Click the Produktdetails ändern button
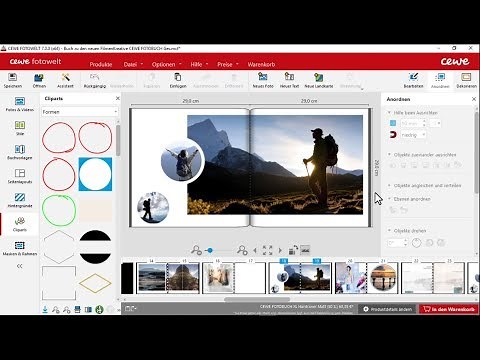 [x=387, y=309]
